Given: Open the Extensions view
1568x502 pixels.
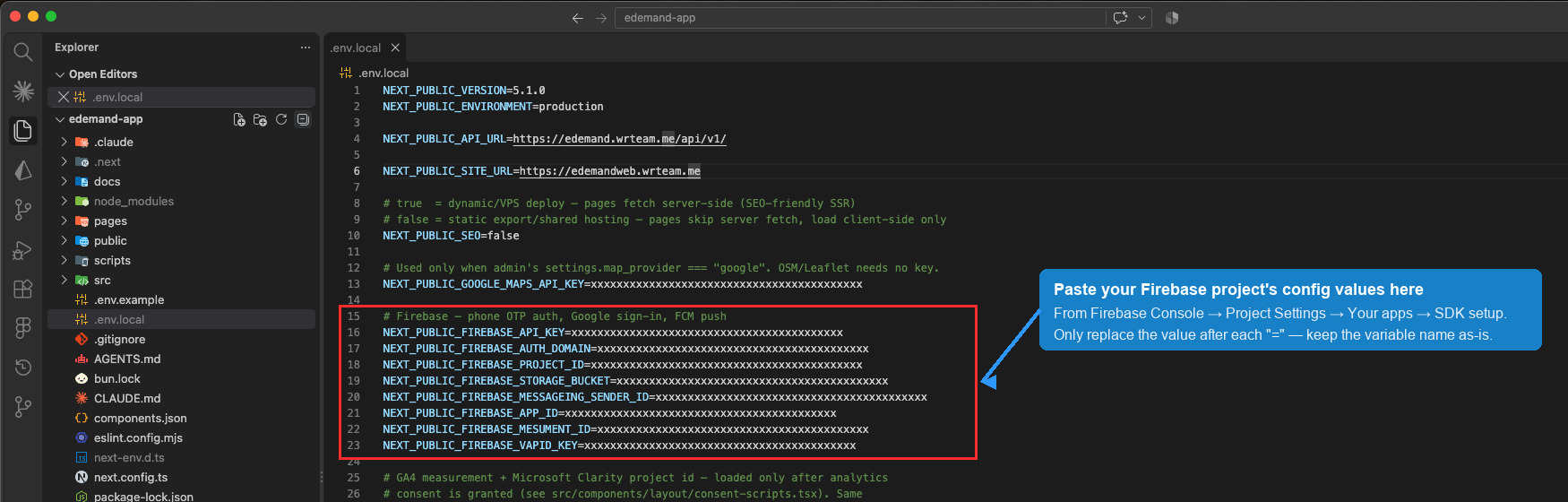Looking at the screenshot, I should (23, 289).
